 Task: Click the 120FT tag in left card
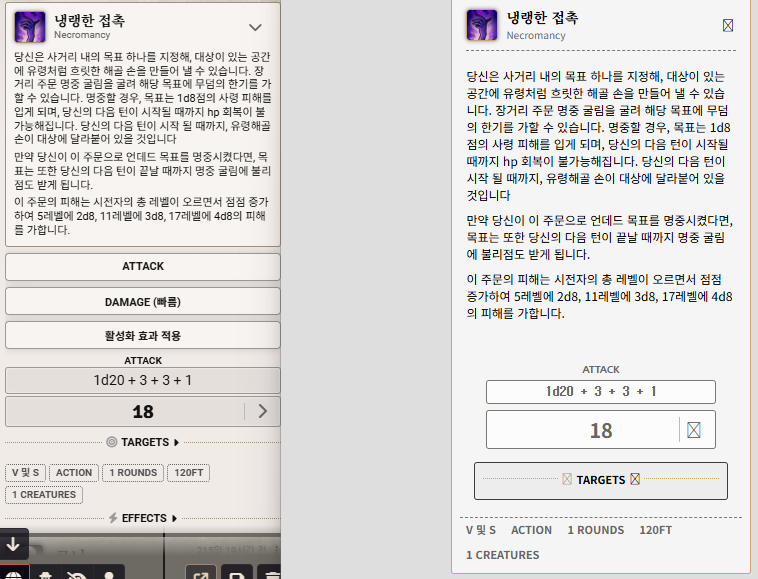189,473
